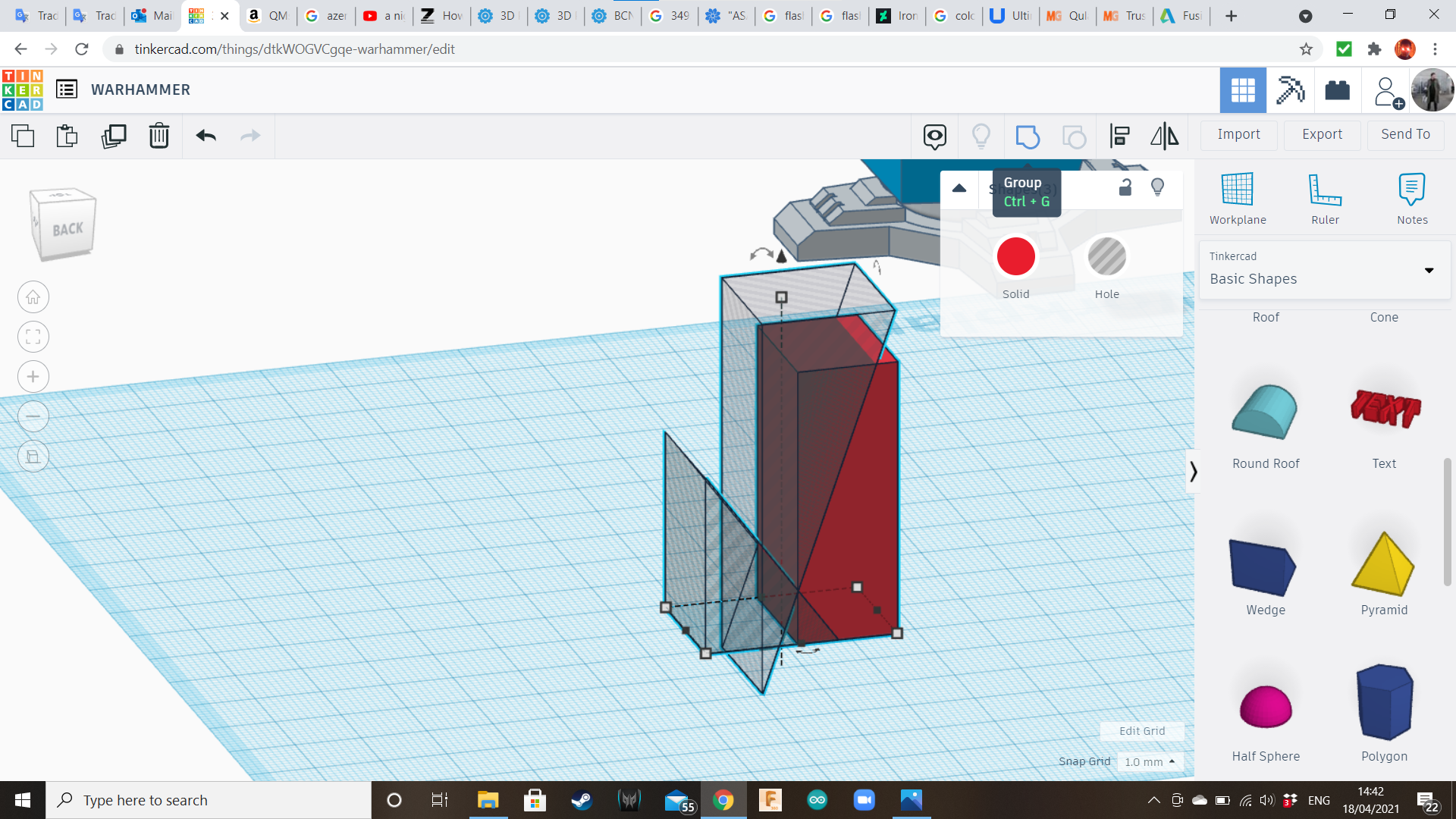
Task: Click the Import button
Action: tap(1239, 134)
